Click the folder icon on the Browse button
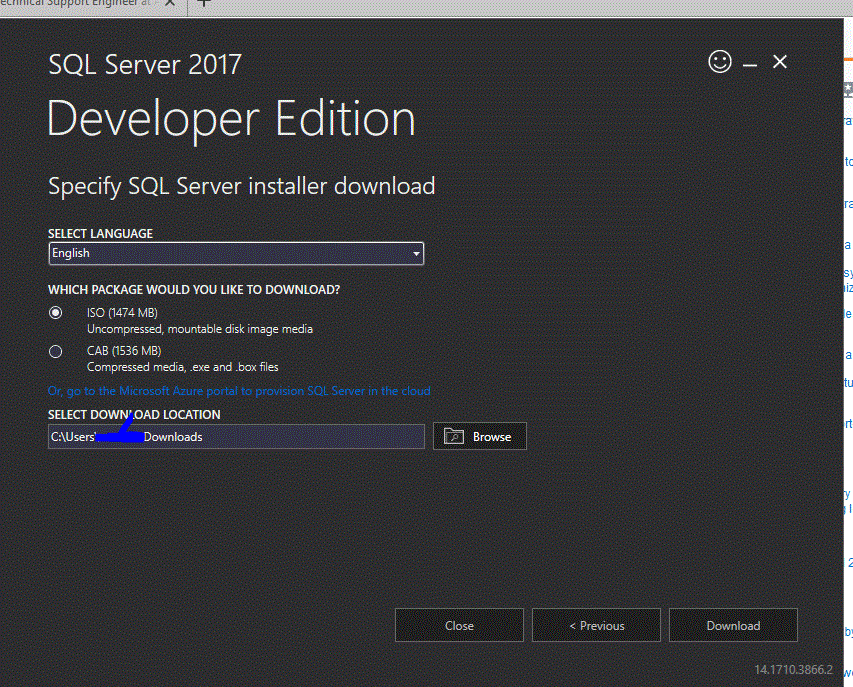The height and width of the screenshot is (687, 853). pyautogui.click(x=454, y=436)
